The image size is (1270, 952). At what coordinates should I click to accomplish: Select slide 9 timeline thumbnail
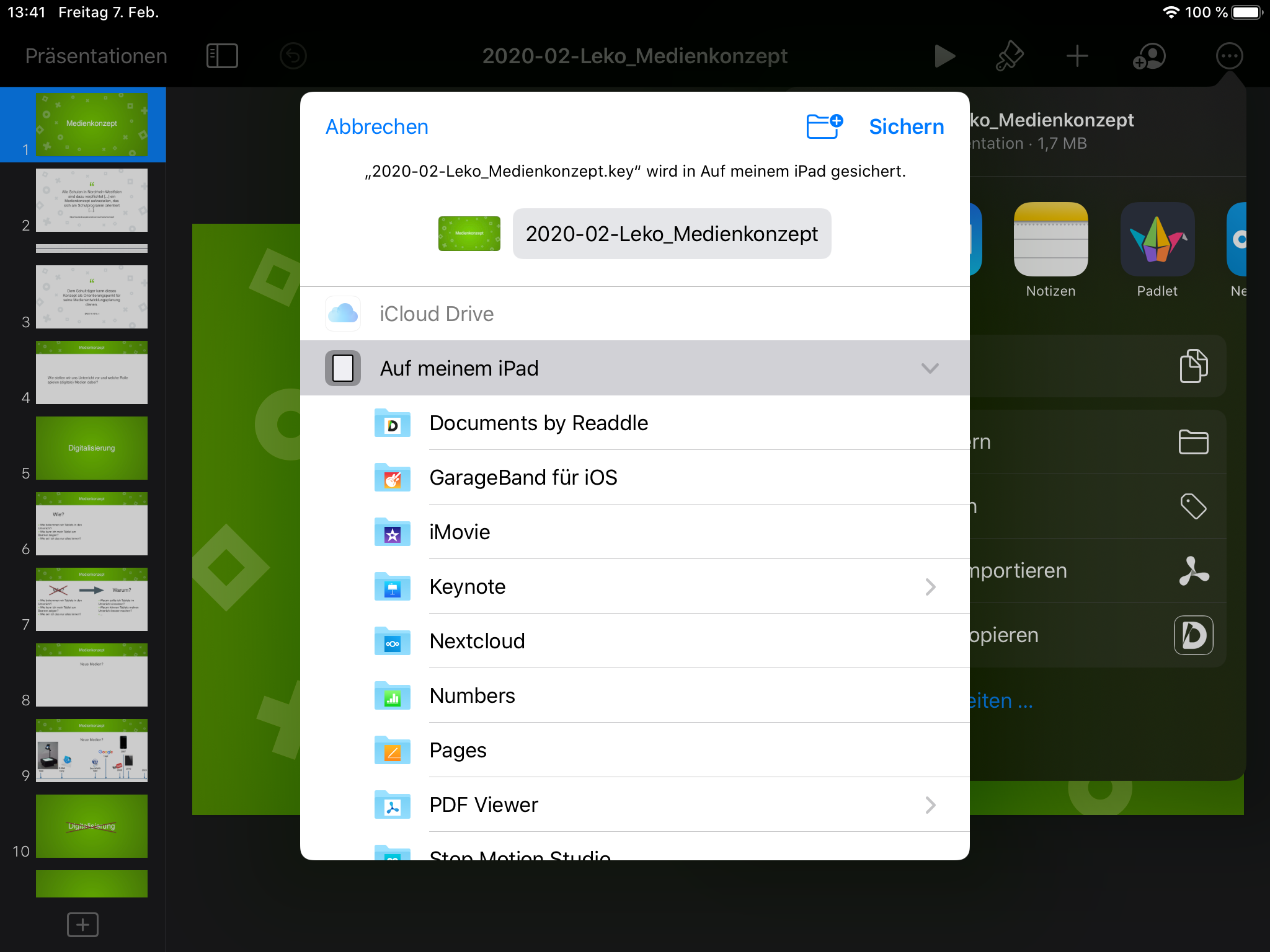coord(92,751)
